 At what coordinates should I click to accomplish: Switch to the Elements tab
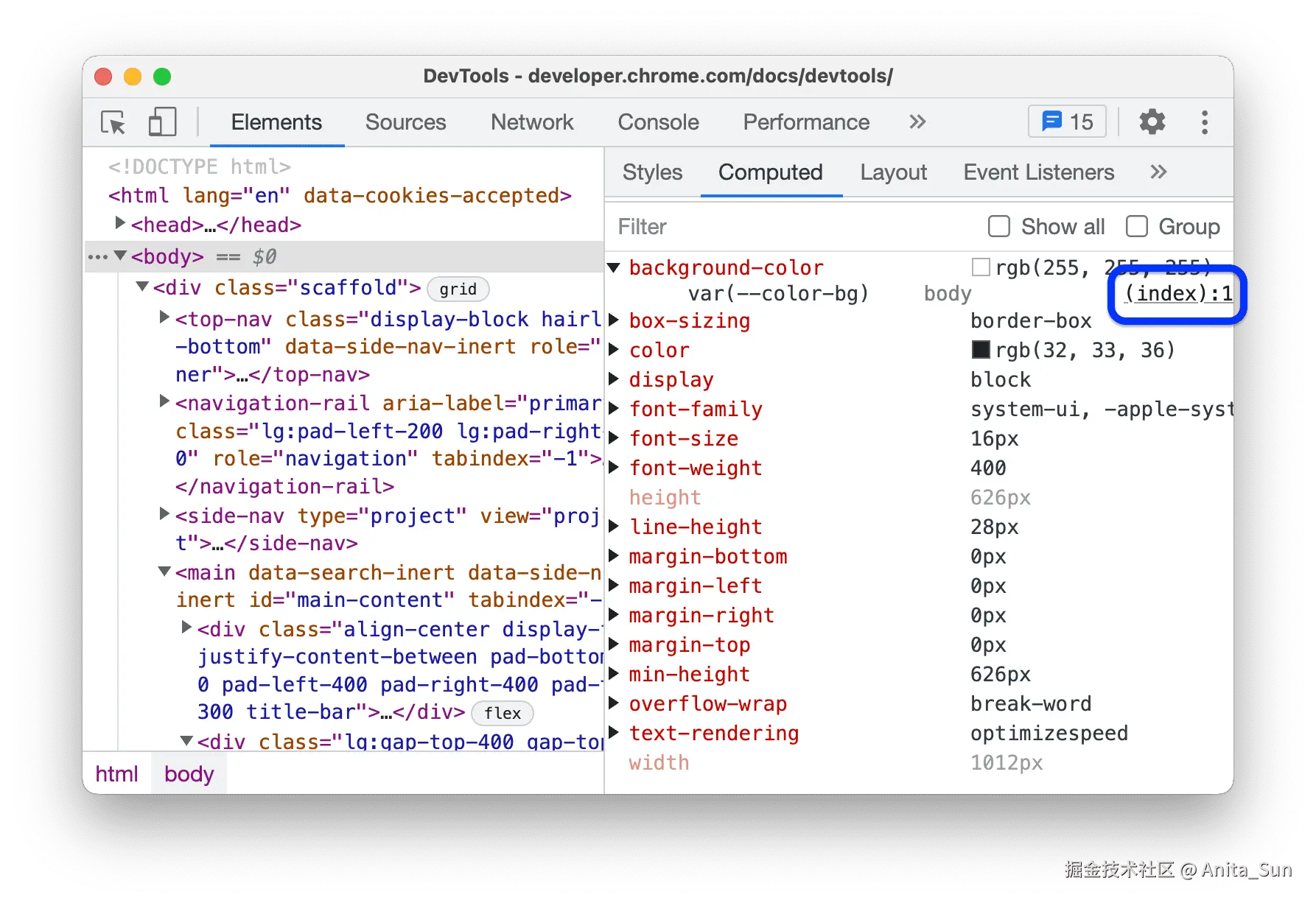click(276, 122)
